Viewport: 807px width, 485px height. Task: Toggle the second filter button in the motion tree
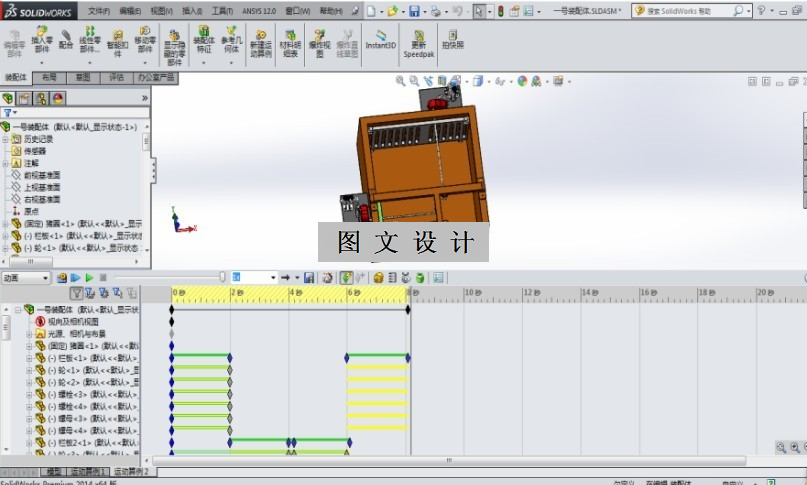(90, 293)
